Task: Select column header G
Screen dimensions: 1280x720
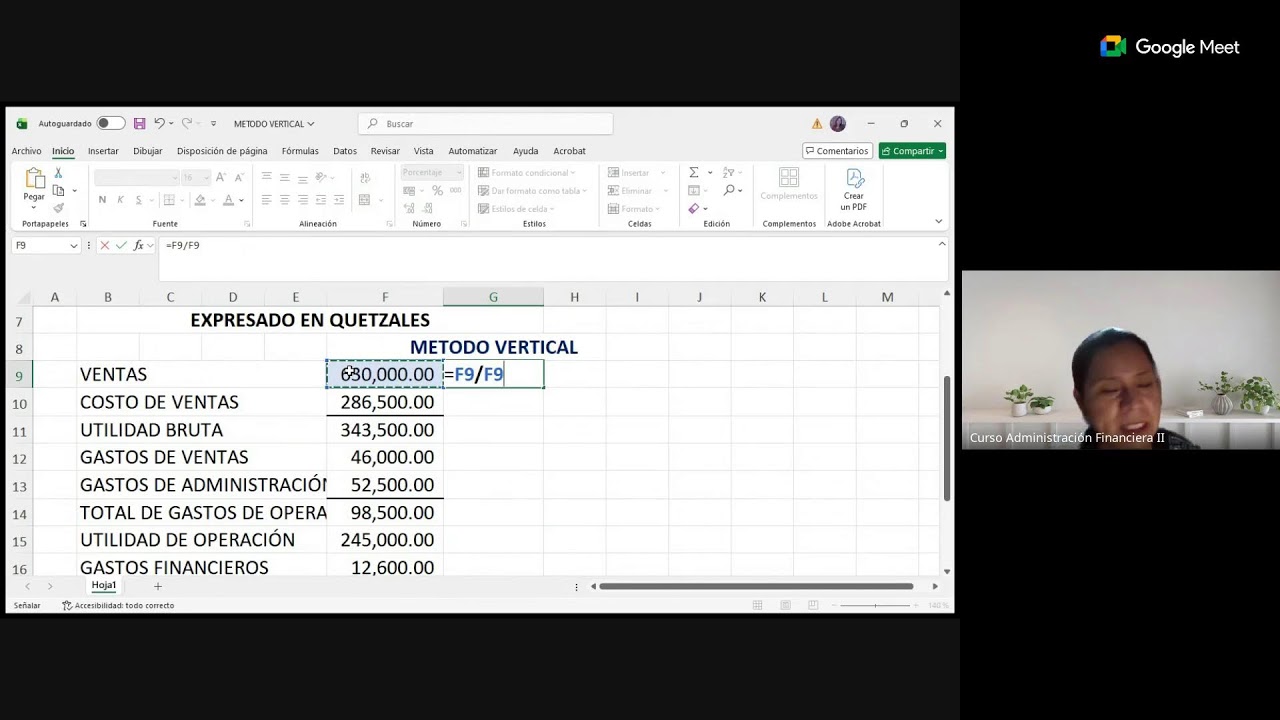Action: tap(493, 297)
